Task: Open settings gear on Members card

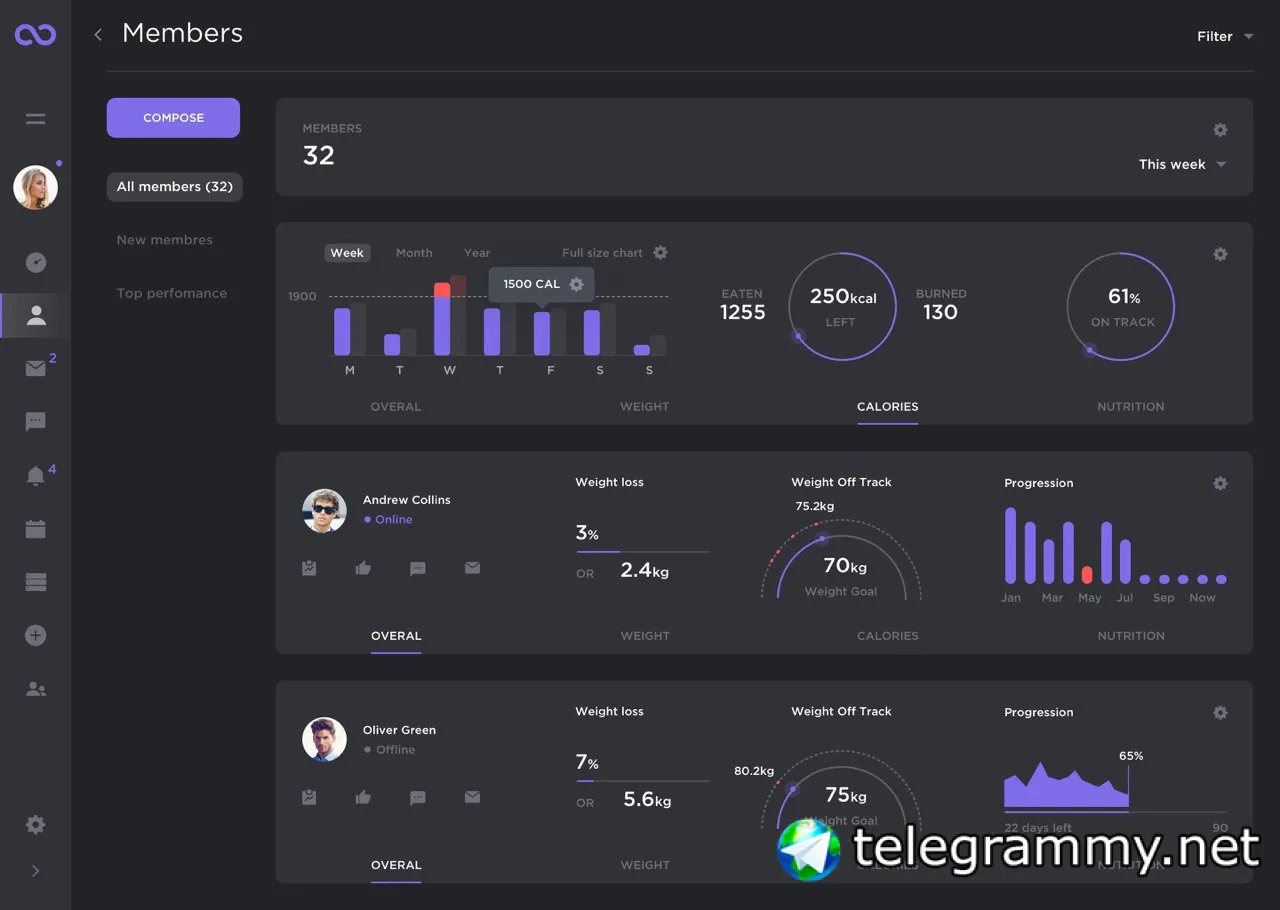Action: pyautogui.click(x=1220, y=130)
